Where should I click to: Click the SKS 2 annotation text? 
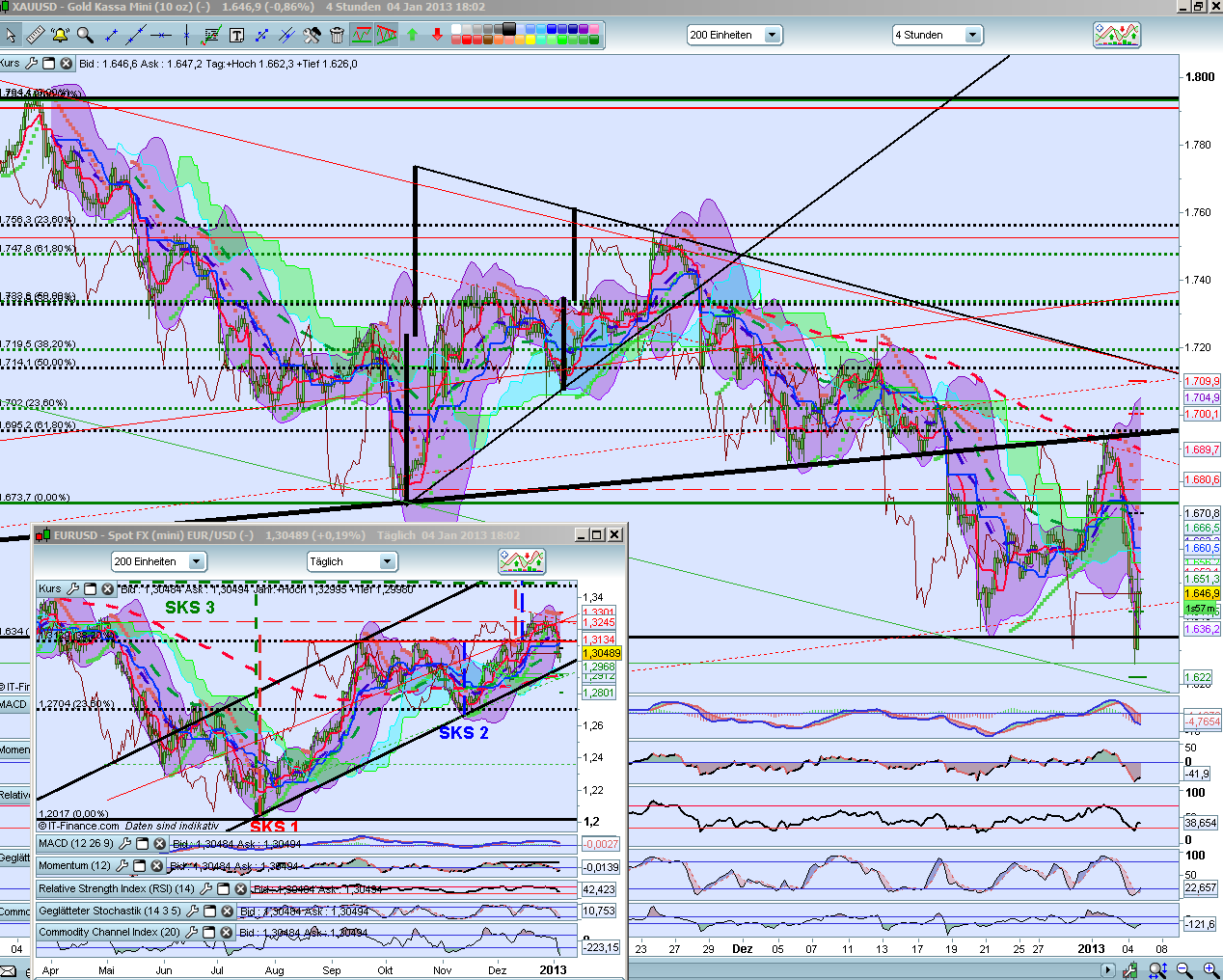point(464,733)
